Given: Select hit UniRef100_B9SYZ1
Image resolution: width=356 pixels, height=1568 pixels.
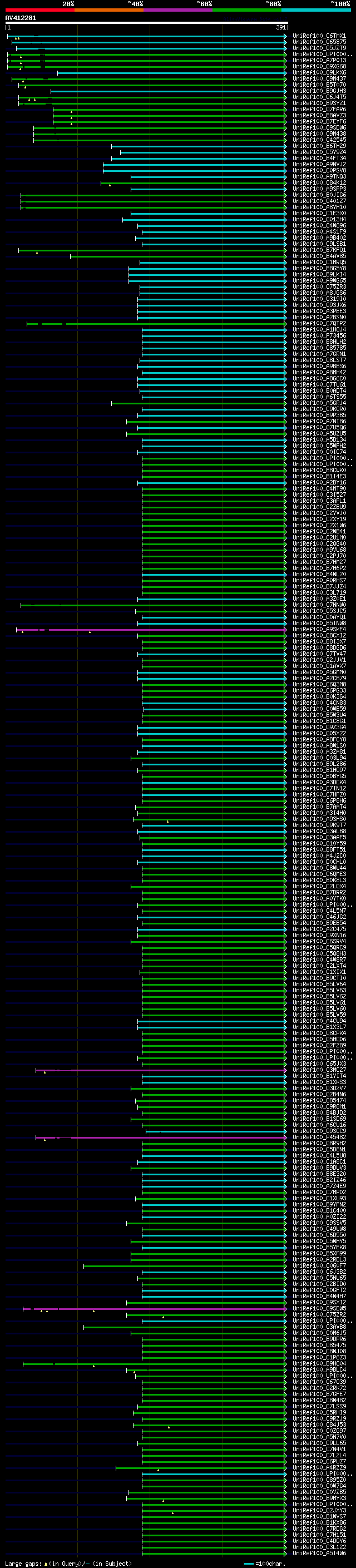Looking at the screenshot, I should point(319,103).
